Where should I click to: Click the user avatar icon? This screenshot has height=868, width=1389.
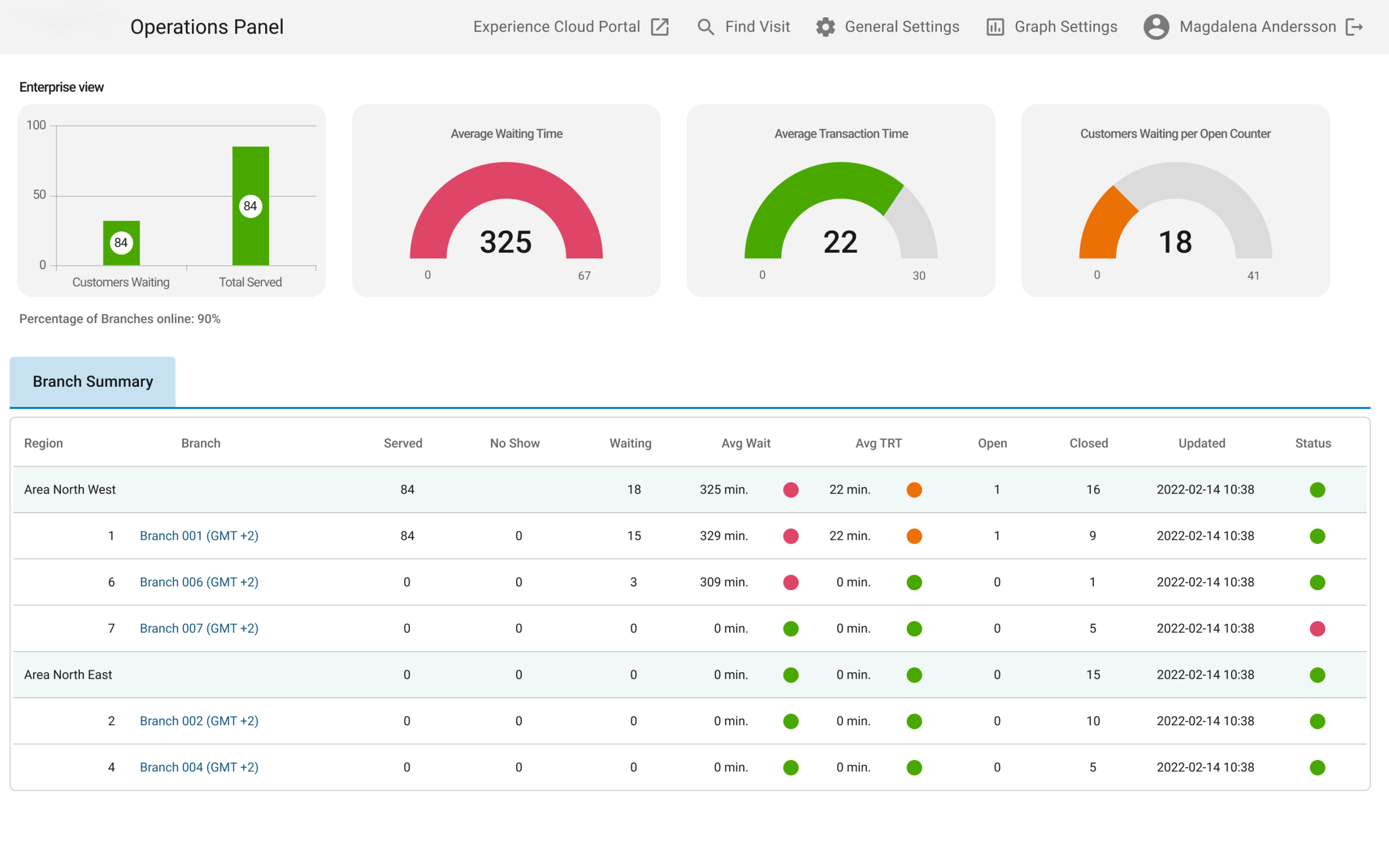(x=1156, y=27)
